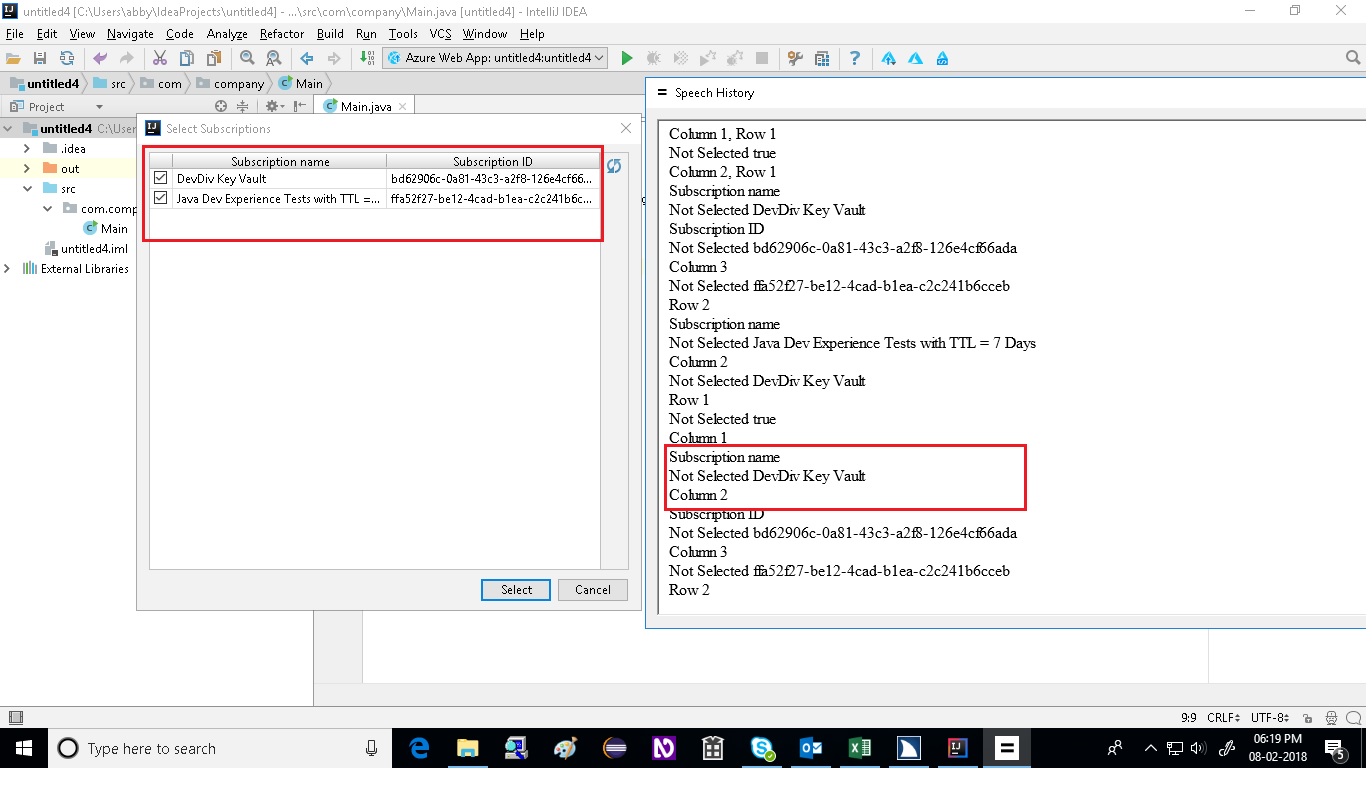
Task: Open the Refactor menu
Action: (281, 33)
